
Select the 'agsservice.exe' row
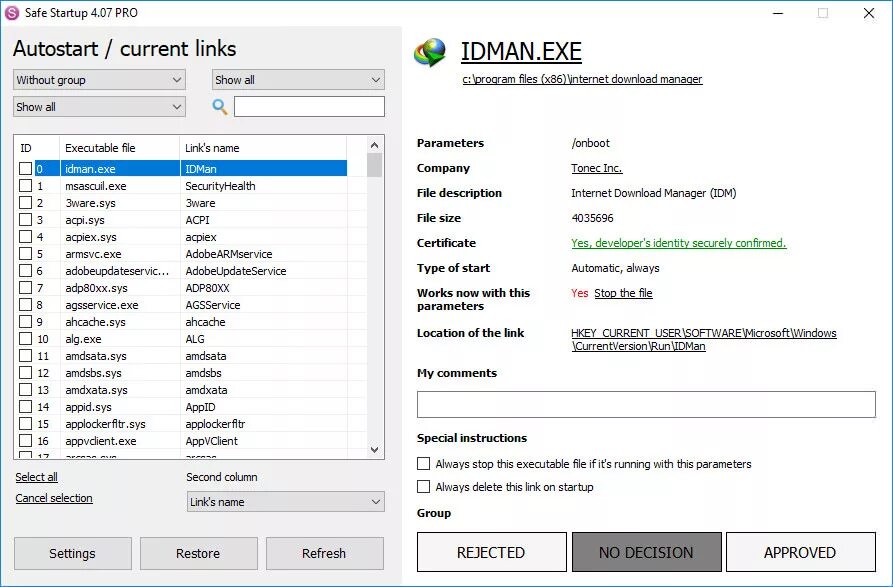pyautogui.click(x=183, y=305)
